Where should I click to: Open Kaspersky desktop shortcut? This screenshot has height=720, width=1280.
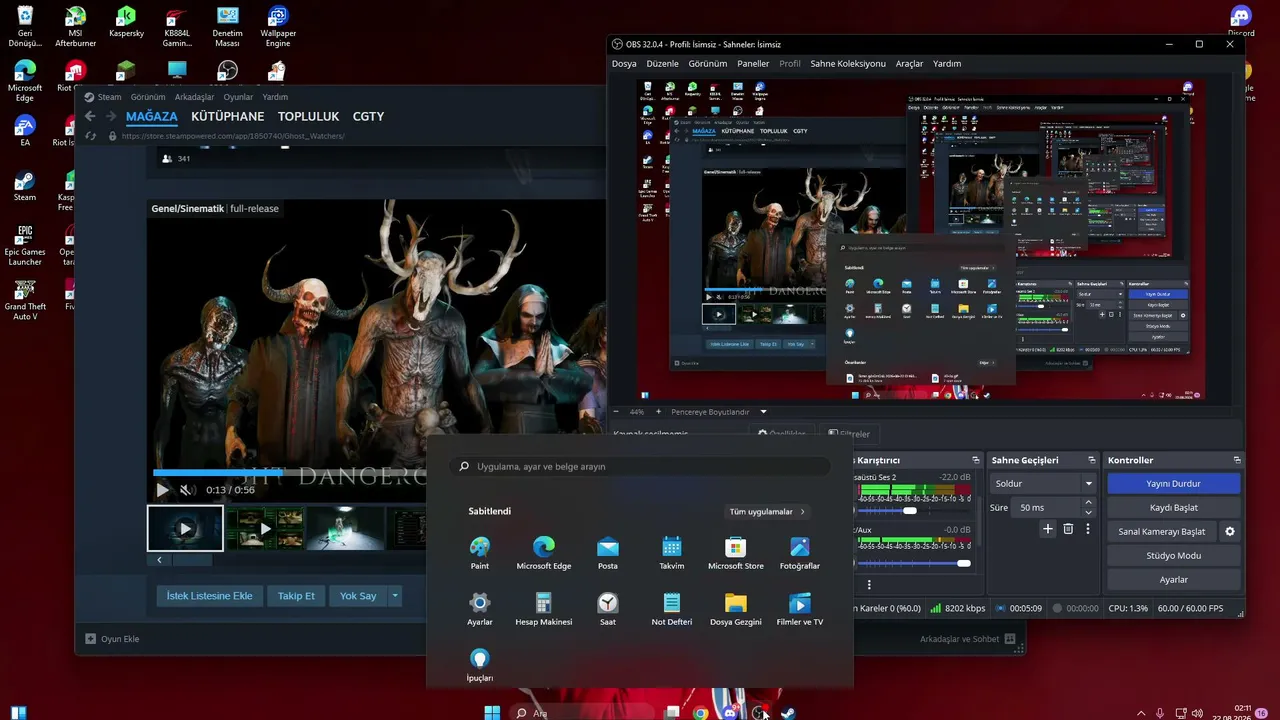(x=126, y=21)
